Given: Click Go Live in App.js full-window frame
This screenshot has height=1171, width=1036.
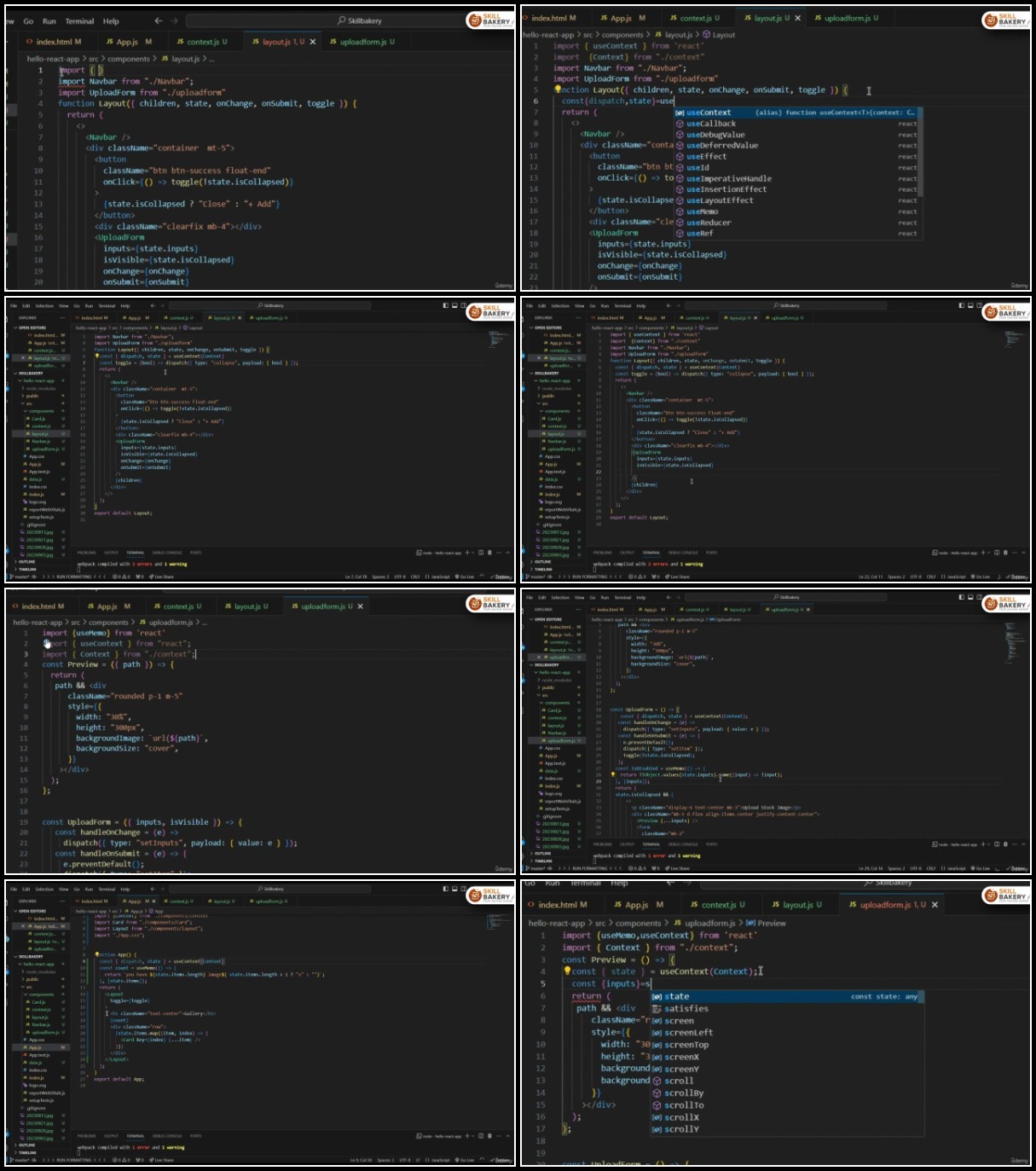Looking at the screenshot, I should pos(466,1161).
